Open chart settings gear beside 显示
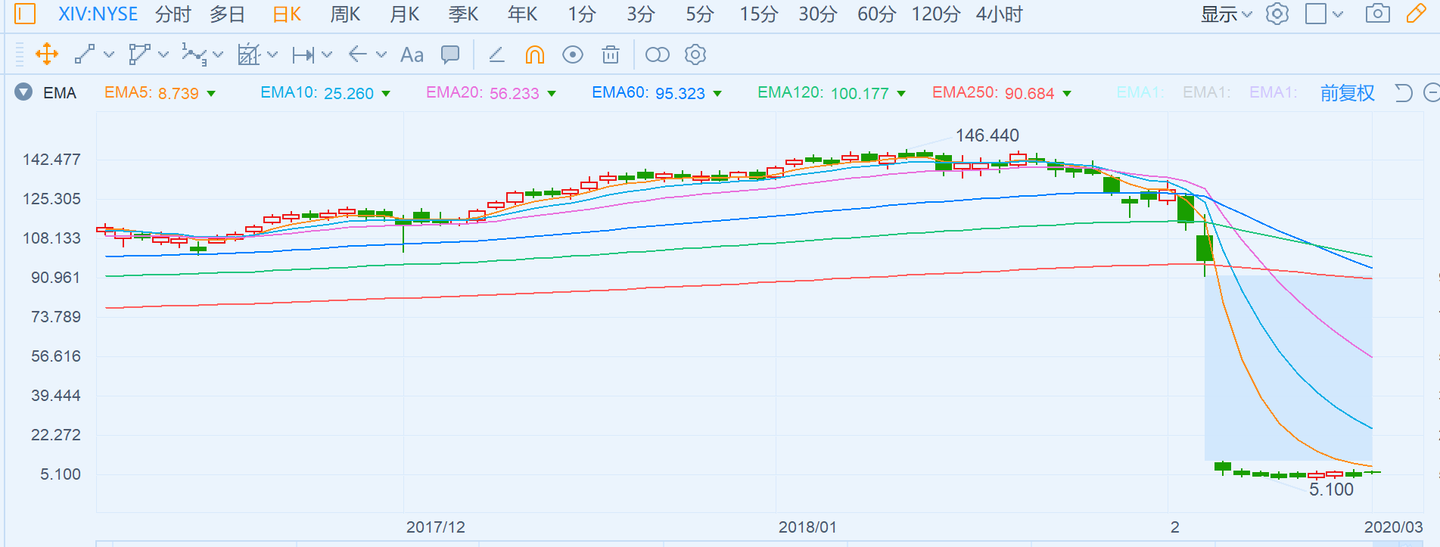1440x547 pixels. click(1276, 14)
